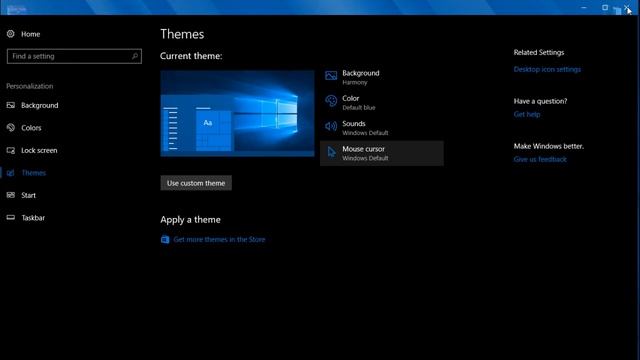
Task: Open Start page from sidebar label
Action: [29, 195]
